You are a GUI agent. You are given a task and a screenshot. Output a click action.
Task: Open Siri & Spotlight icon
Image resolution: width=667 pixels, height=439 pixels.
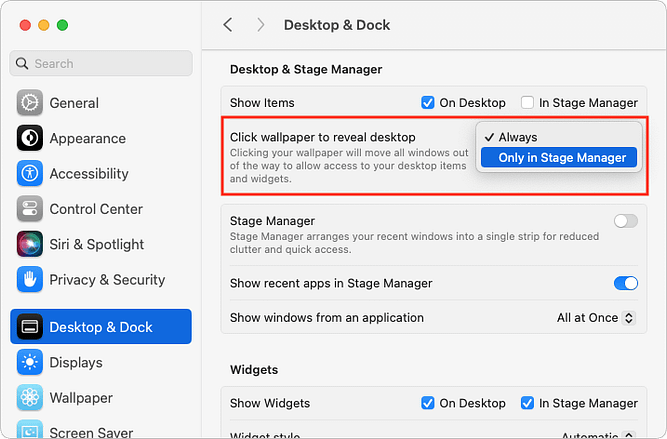(30, 244)
